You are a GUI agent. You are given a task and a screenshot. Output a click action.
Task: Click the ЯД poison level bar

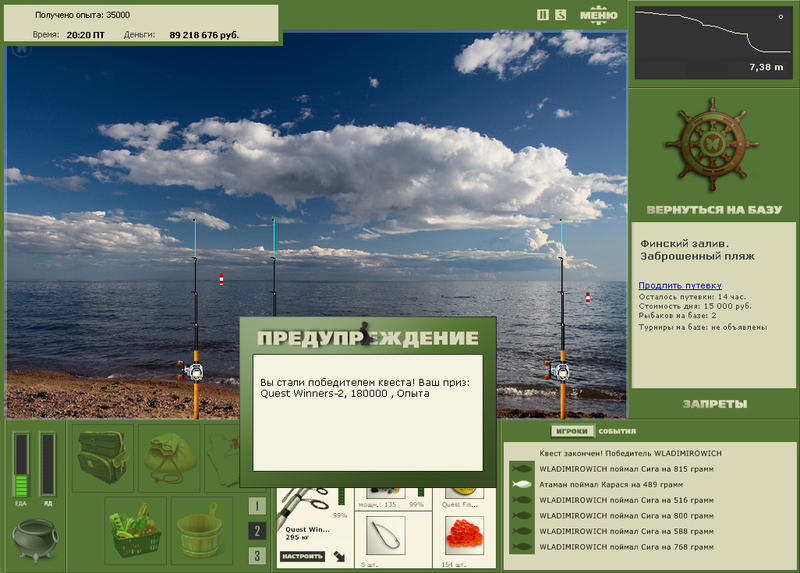point(47,464)
